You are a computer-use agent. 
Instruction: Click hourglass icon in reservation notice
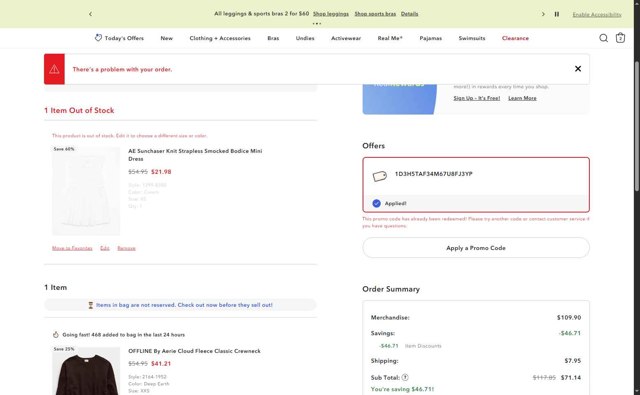tap(91, 305)
